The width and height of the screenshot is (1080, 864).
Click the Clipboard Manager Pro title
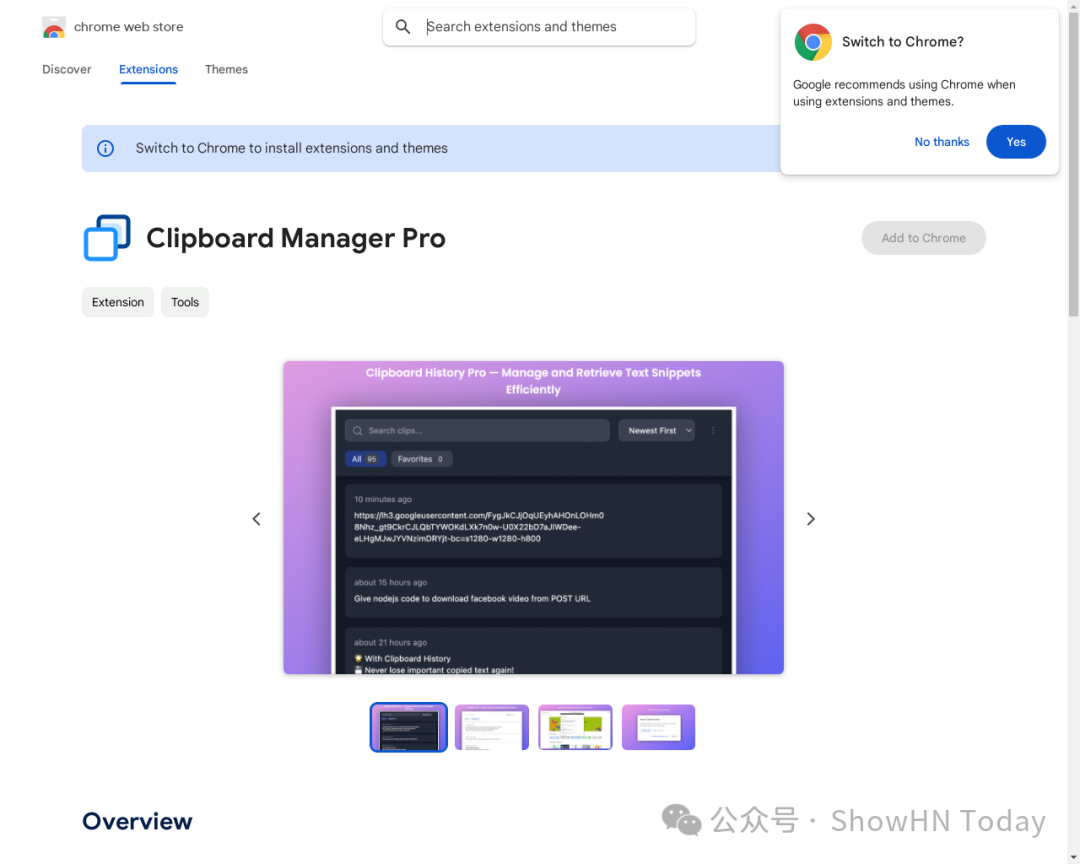click(295, 238)
